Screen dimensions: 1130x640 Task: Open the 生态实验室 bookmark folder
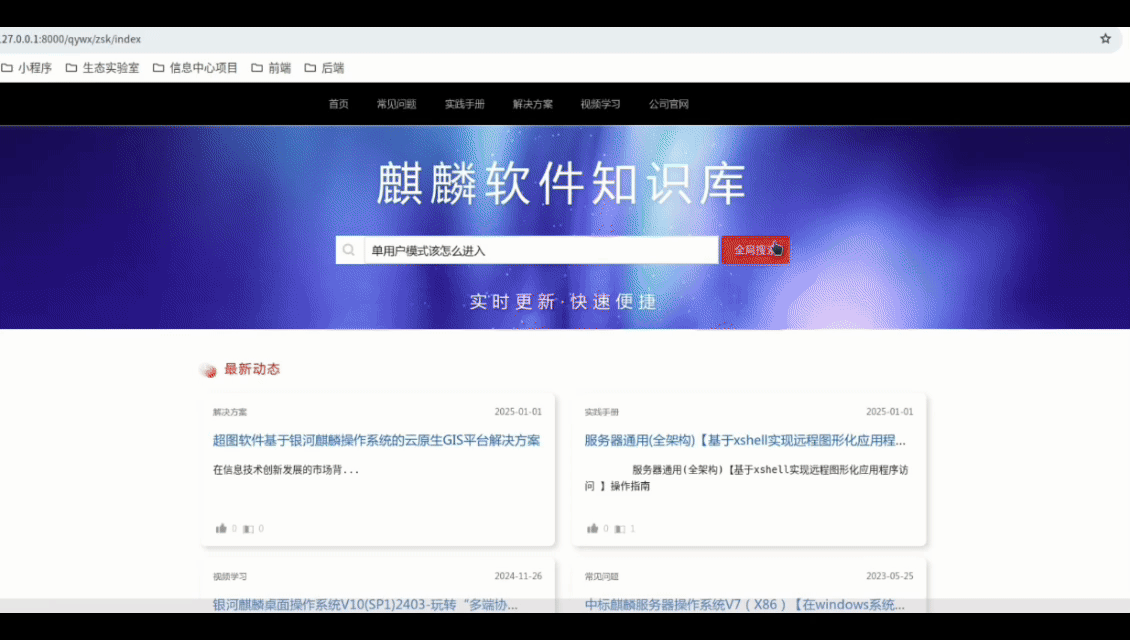(102, 68)
